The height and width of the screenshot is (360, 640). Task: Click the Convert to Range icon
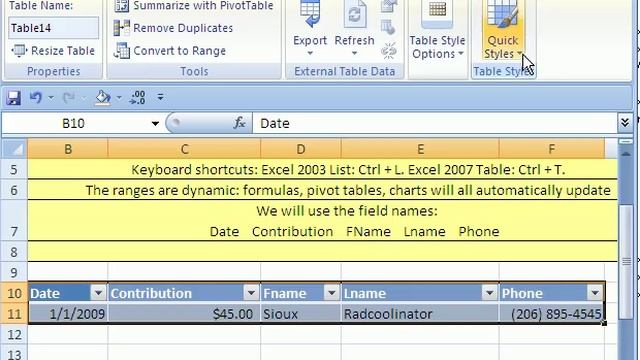point(122,51)
